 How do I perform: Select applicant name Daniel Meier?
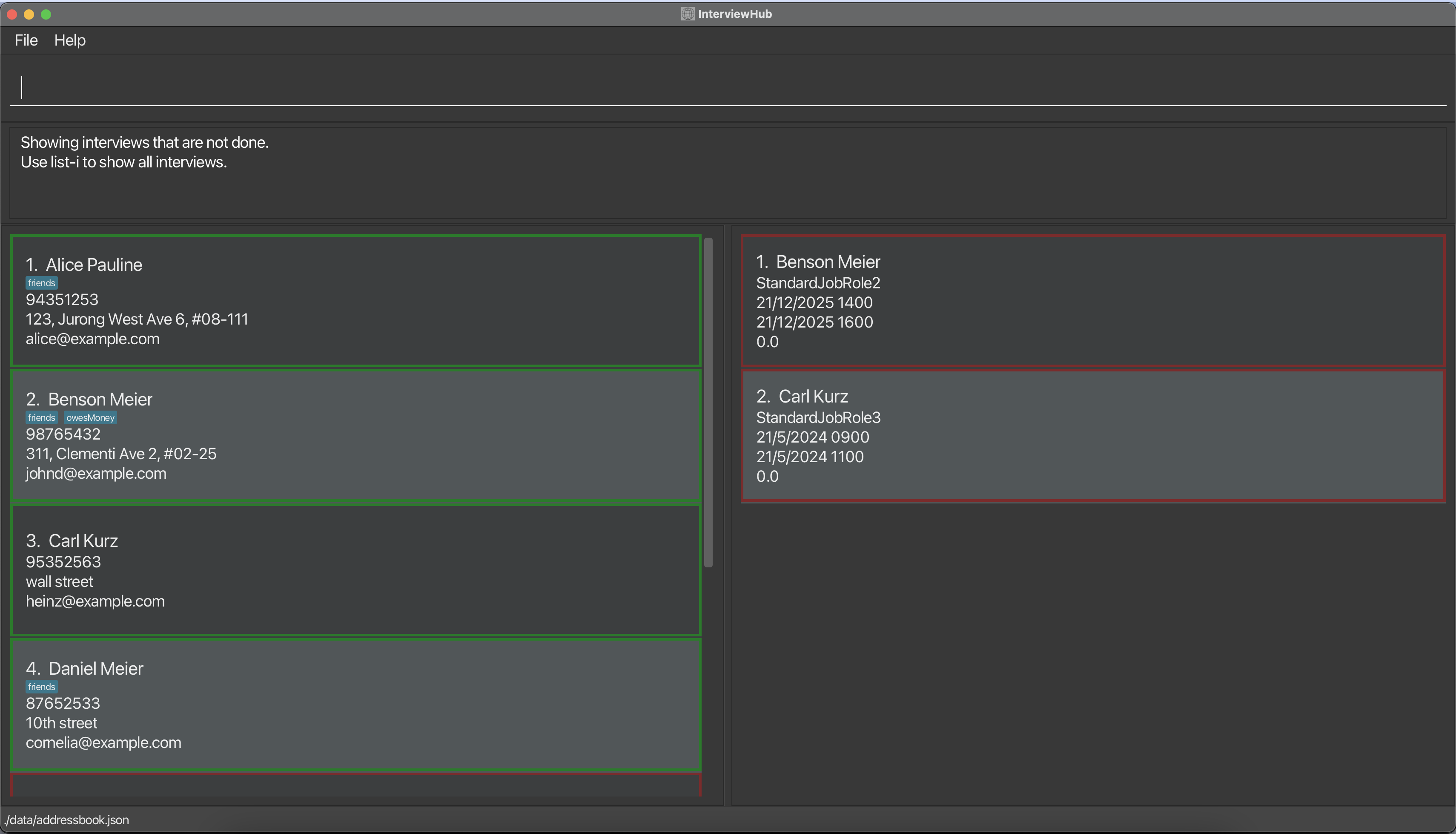(96, 668)
